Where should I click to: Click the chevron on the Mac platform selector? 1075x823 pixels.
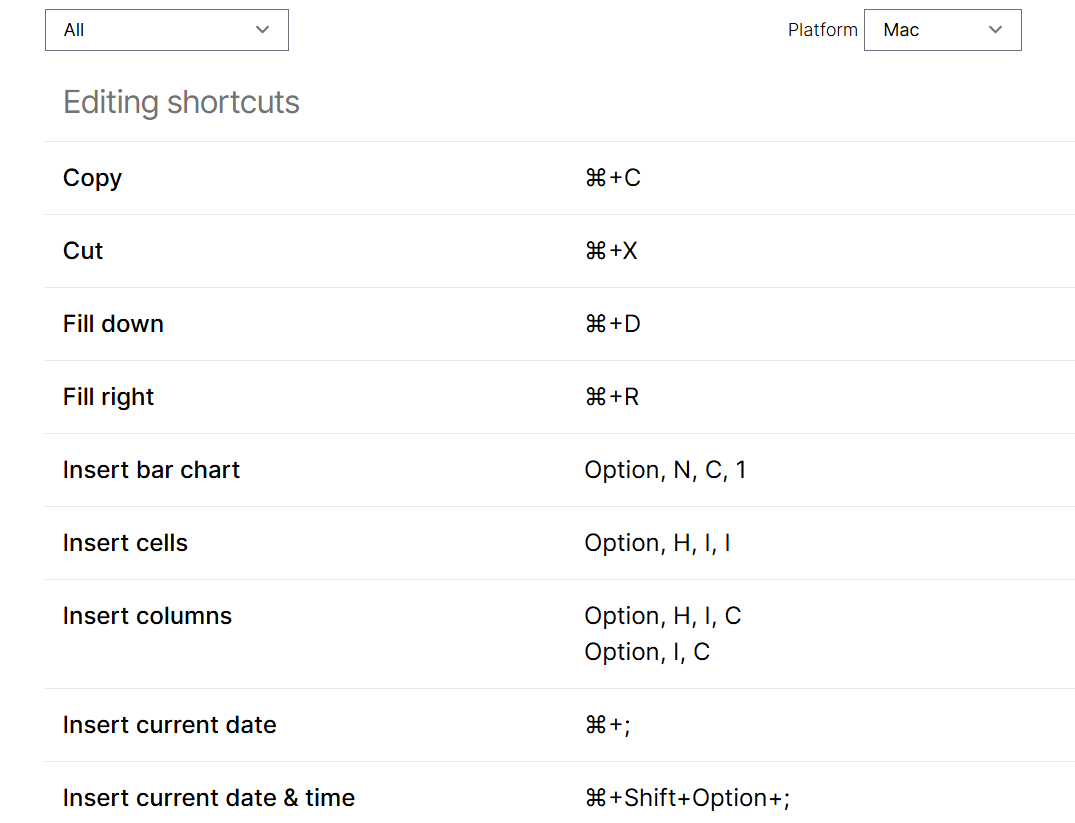pos(995,30)
